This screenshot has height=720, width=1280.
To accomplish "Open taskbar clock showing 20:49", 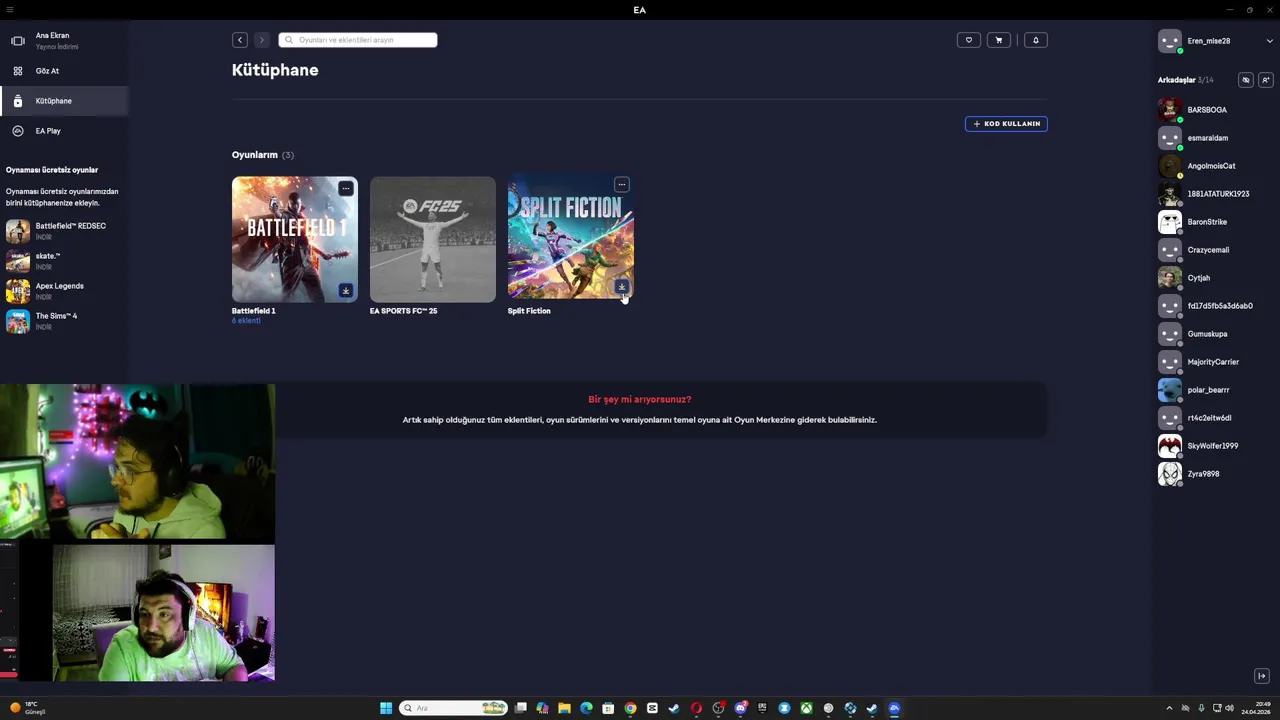I will click(x=1256, y=708).
